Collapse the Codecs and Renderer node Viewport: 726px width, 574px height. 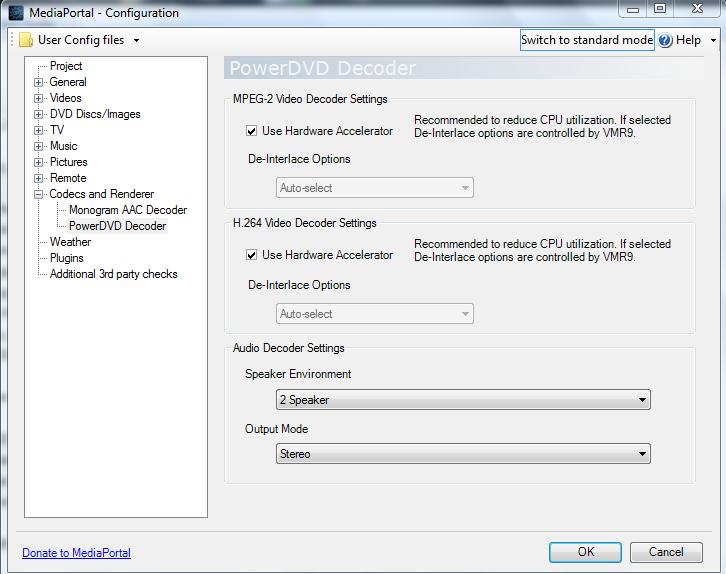pyautogui.click(x=38, y=194)
